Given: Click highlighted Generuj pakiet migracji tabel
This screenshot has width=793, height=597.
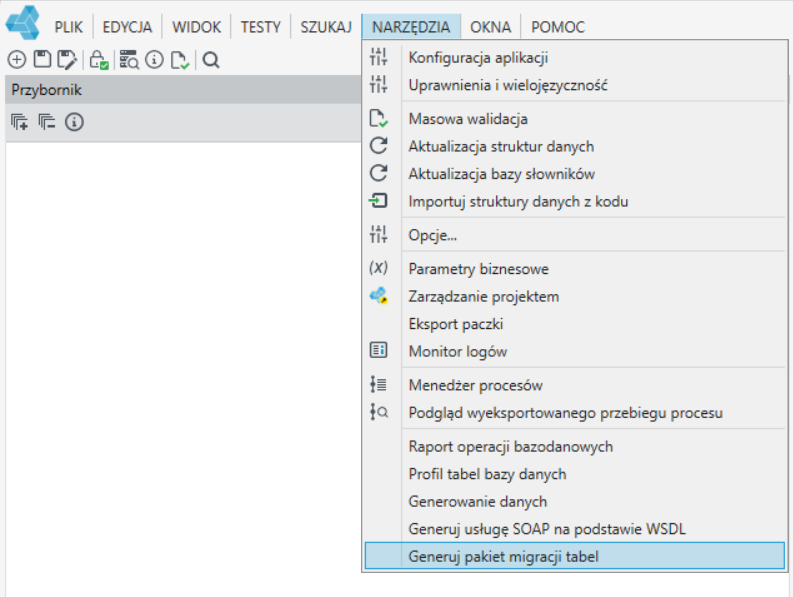Looking at the screenshot, I should (x=575, y=556).
